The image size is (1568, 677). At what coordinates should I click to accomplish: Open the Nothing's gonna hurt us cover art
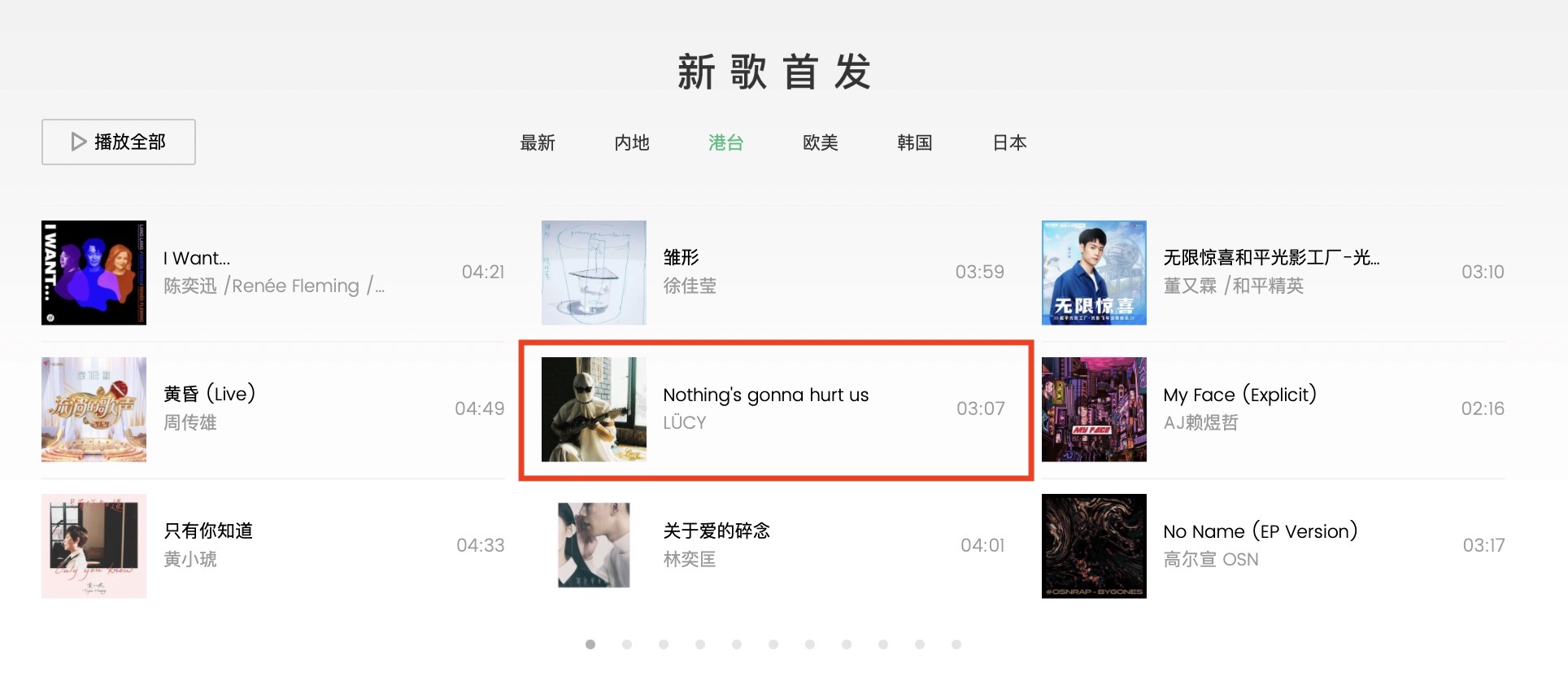coord(594,409)
